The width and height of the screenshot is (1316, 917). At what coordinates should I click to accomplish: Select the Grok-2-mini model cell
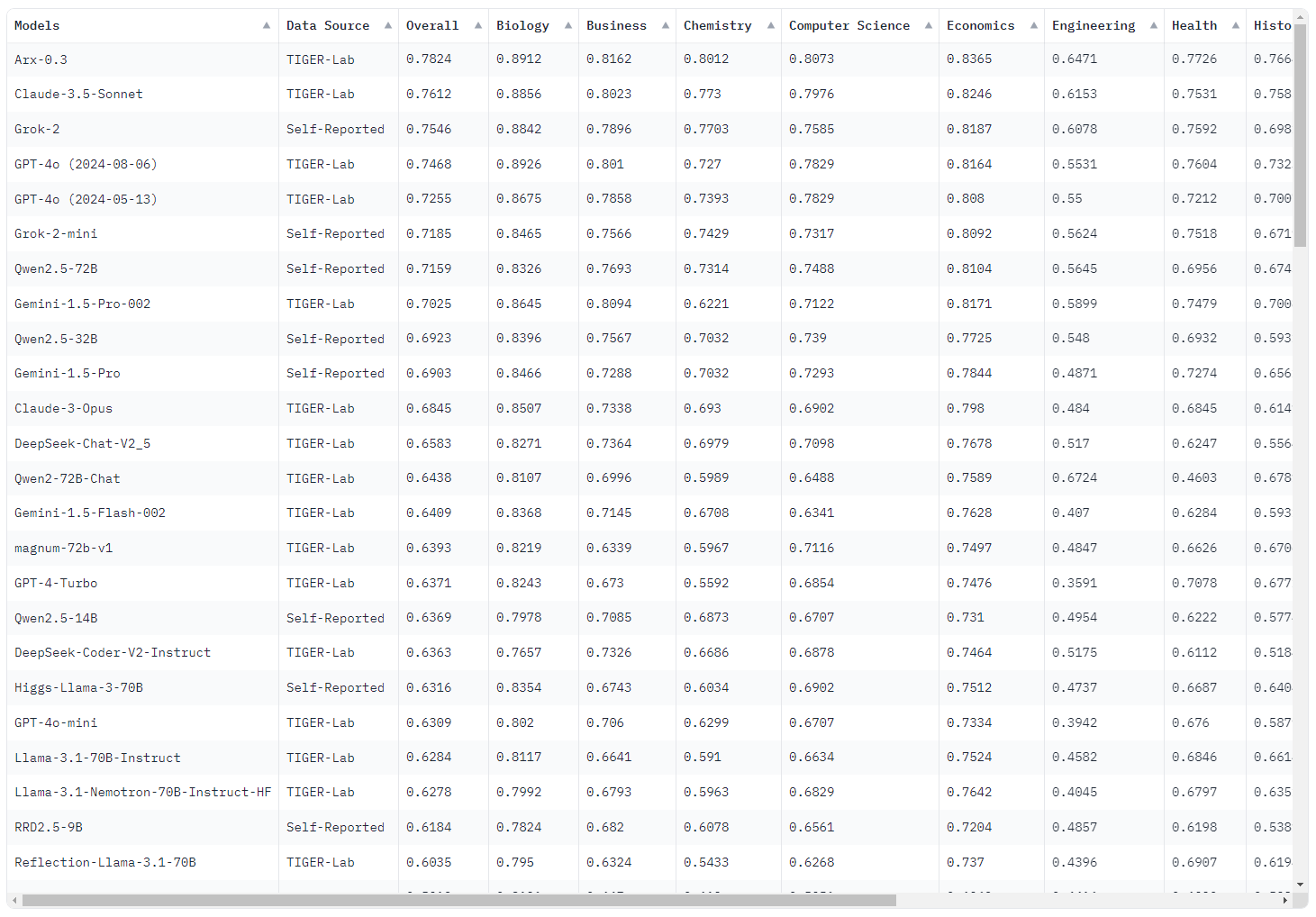coord(142,233)
